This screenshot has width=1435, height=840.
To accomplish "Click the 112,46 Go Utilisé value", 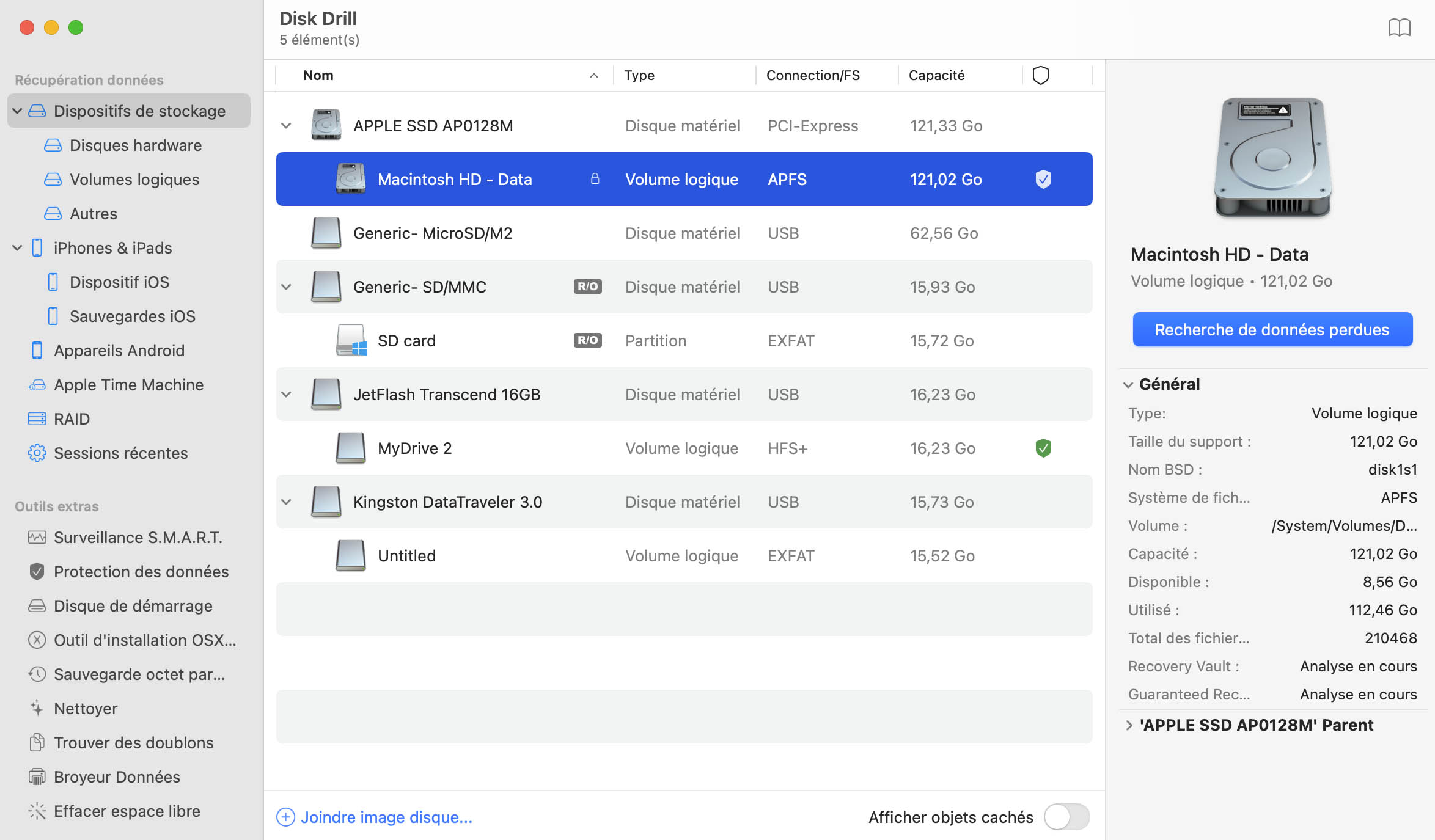I will pos(1382,610).
